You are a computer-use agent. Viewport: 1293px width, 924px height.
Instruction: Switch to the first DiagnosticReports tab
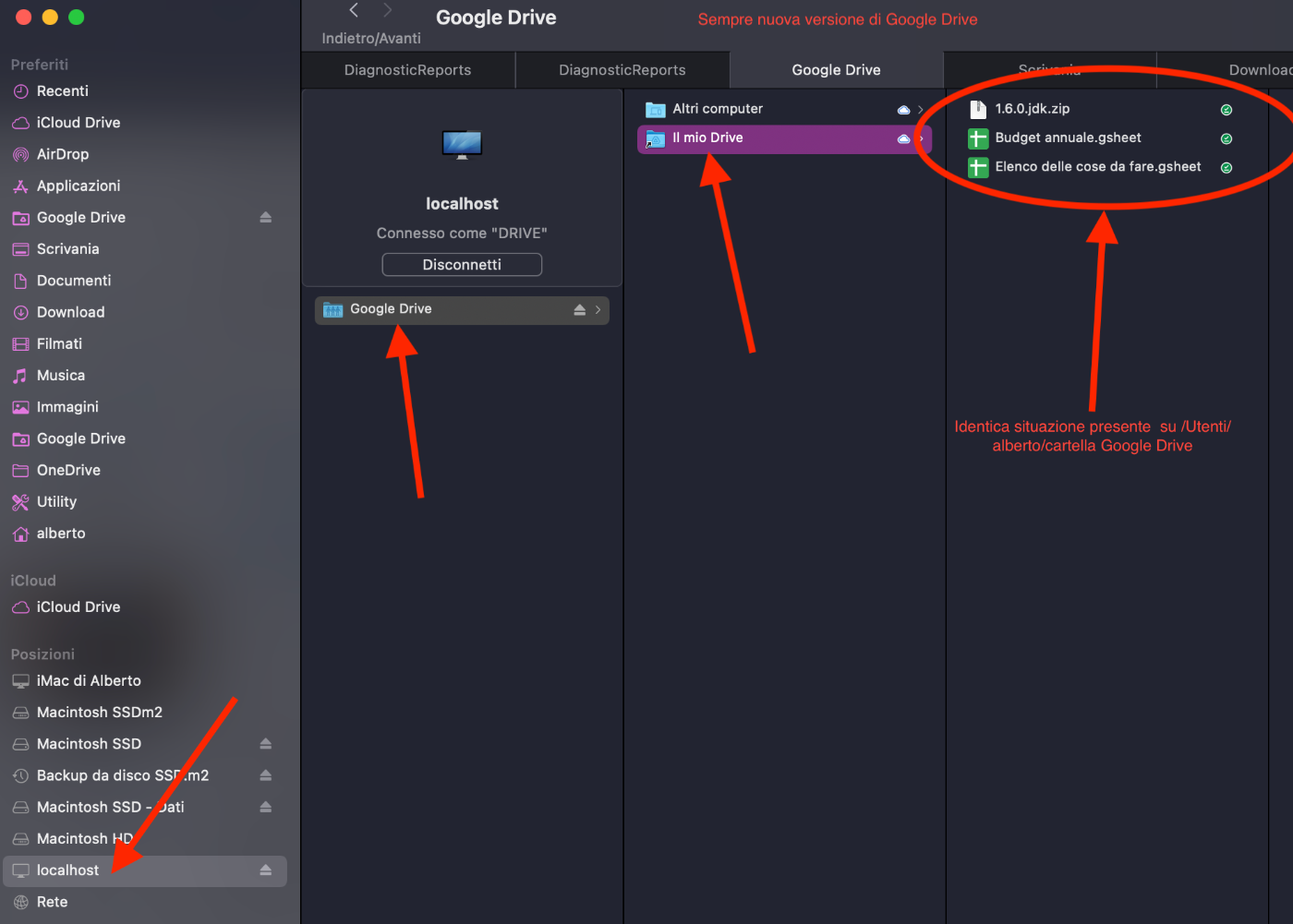pos(408,70)
